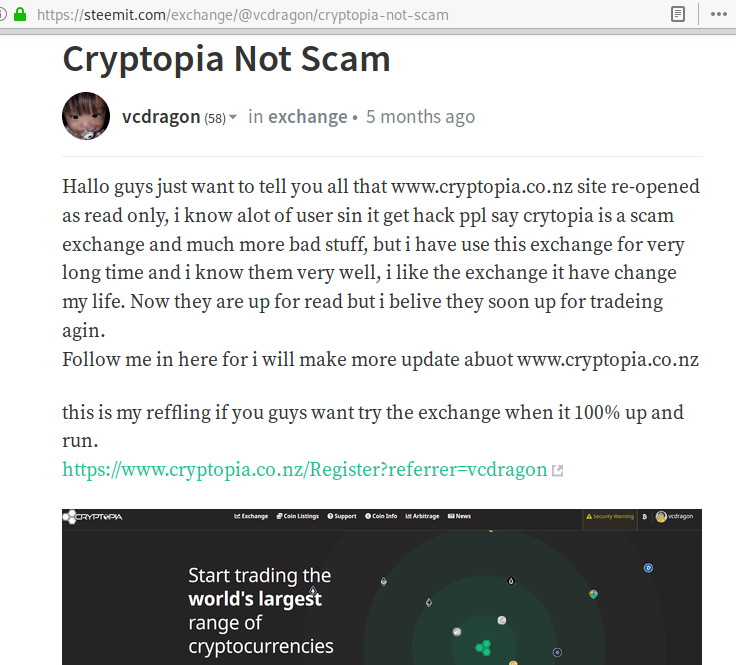This screenshot has height=665, width=736.
Task: Click the 5 months ago timestamp
Action: pos(420,117)
